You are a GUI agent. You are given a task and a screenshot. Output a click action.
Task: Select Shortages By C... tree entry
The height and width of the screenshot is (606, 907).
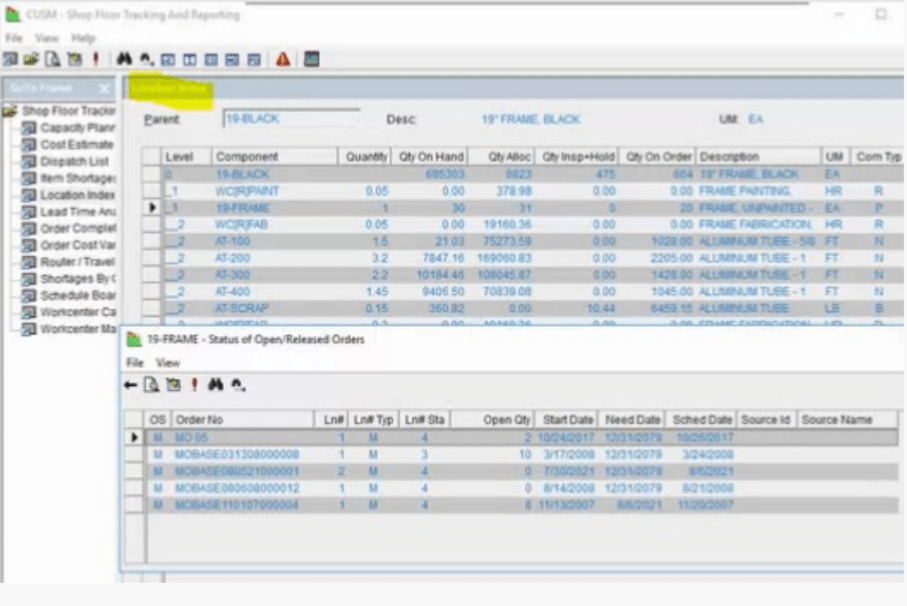[x=78, y=279]
